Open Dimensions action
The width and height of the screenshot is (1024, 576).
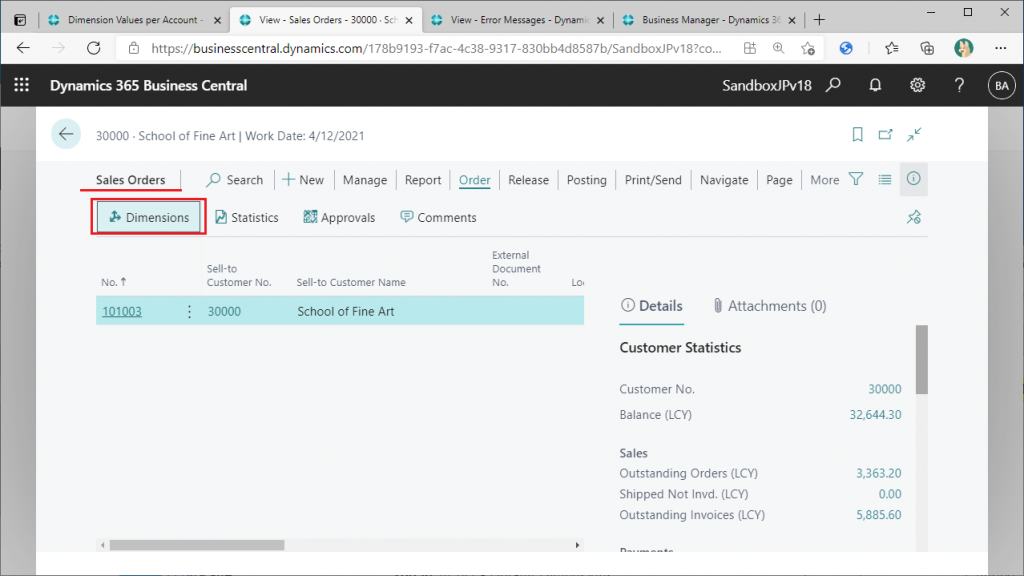click(x=149, y=217)
